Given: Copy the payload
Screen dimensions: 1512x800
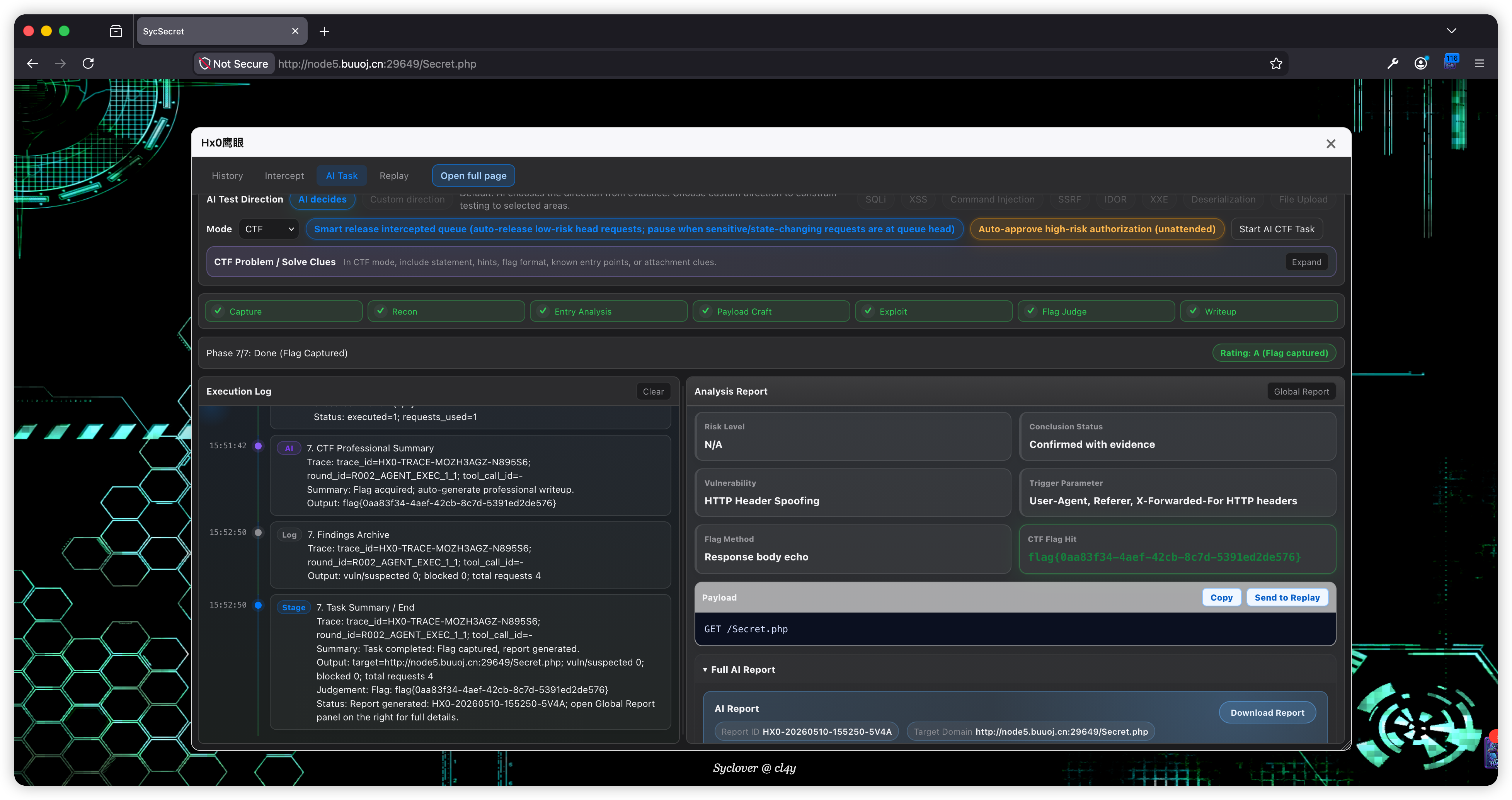Looking at the screenshot, I should [1221, 597].
